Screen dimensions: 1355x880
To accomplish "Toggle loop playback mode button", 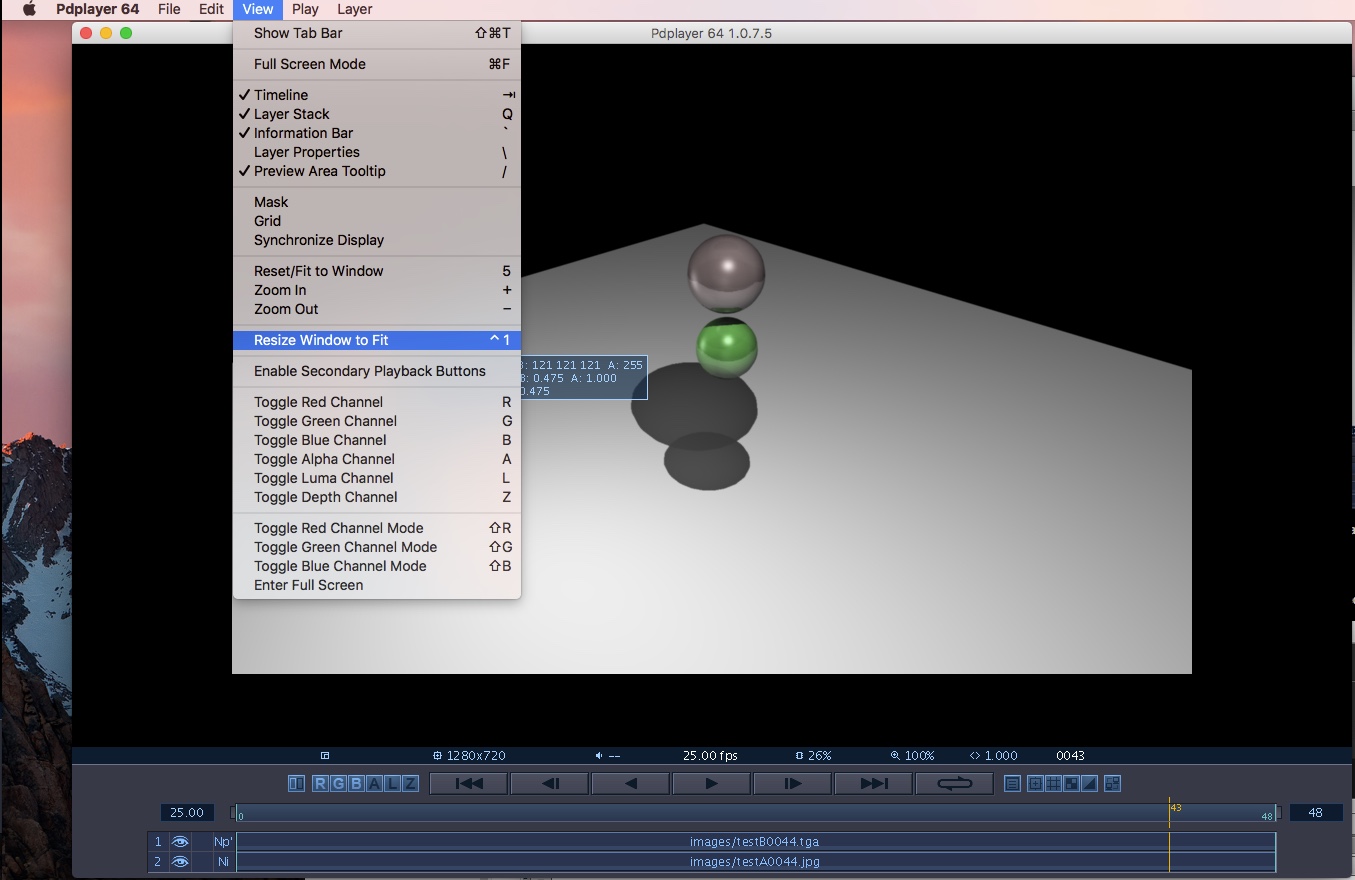I will point(955,784).
